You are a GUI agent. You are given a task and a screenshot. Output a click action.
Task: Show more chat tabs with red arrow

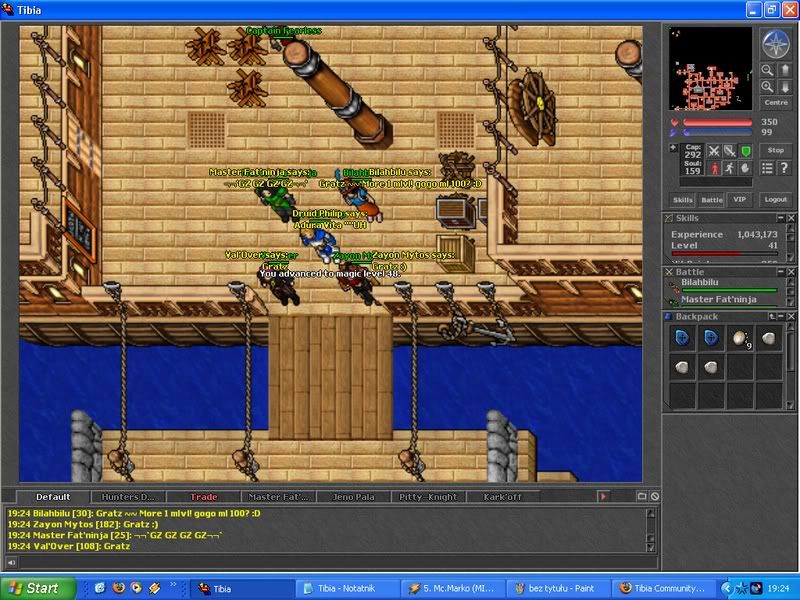click(x=603, y=496)
